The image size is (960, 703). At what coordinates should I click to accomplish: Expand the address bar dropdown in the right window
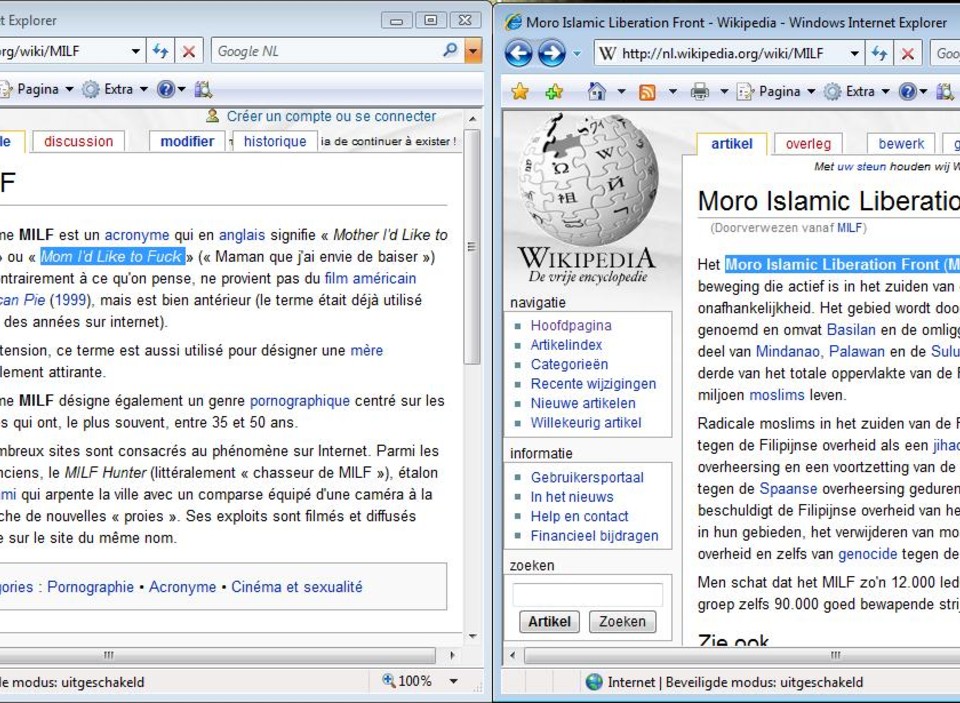(855, 53)
